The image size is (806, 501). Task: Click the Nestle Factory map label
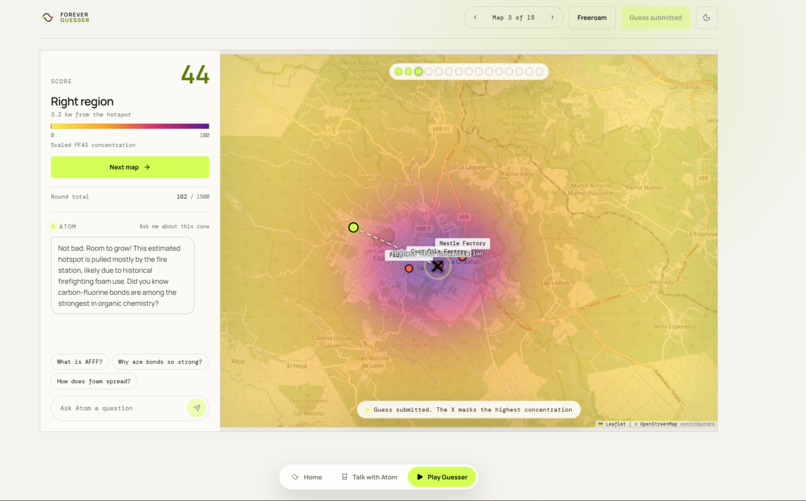pyautogui.click(x=462, y=243)
